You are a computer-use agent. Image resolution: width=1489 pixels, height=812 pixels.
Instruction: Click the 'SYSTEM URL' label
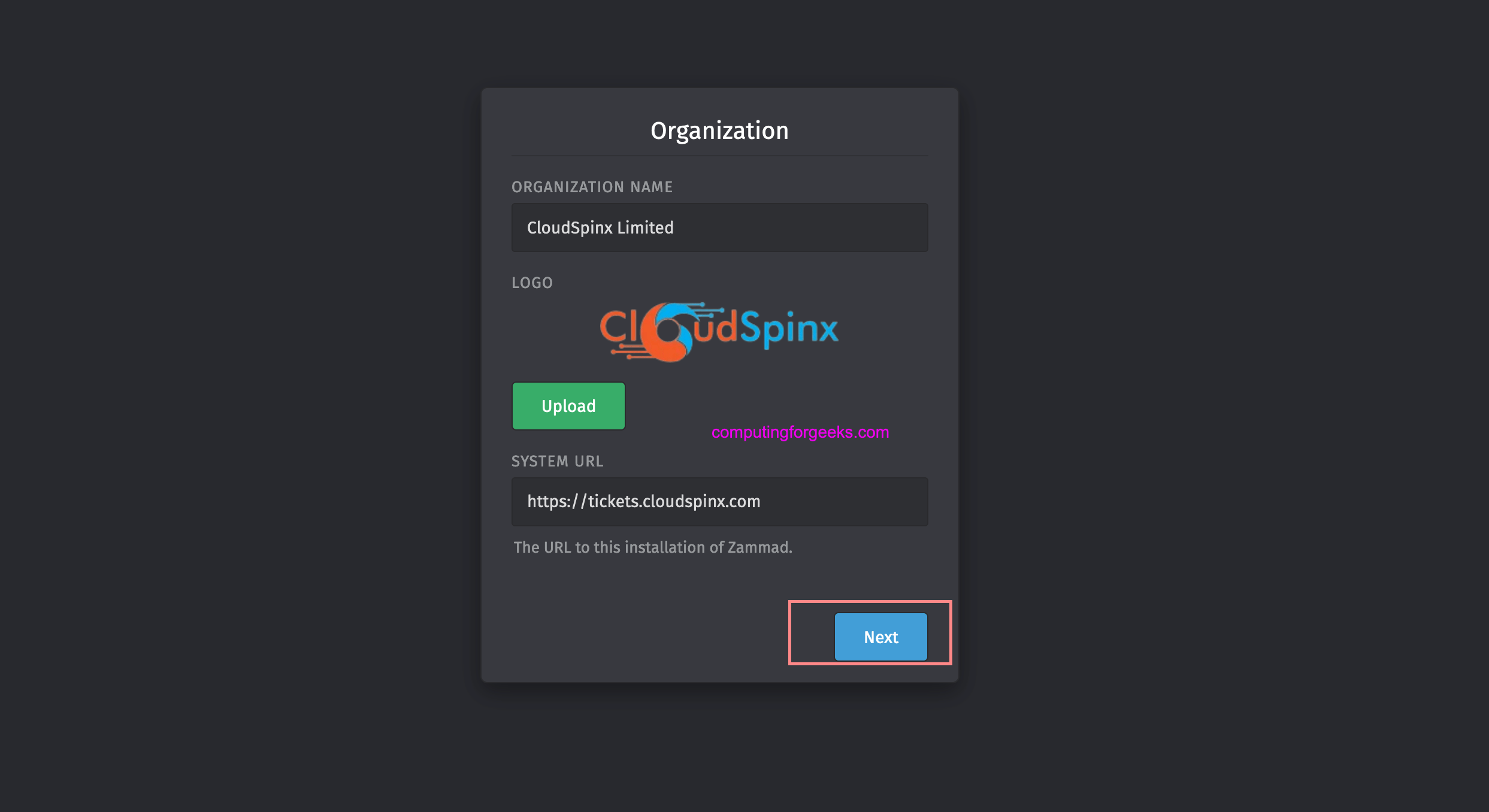[x=557, y=461]
